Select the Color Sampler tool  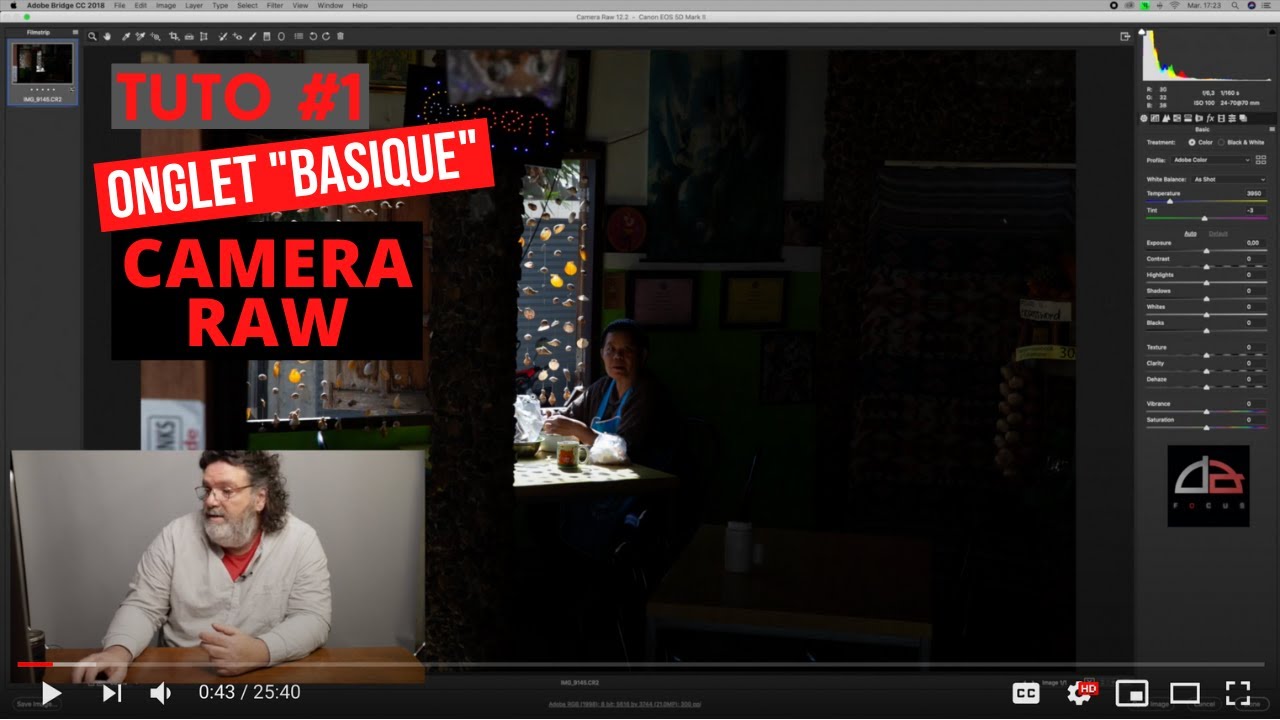pos(140,36)
